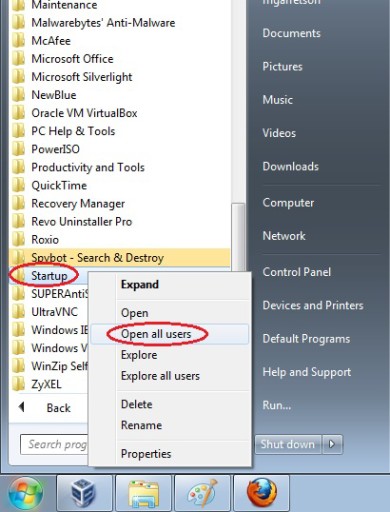Click the Windows Start orb
The height and width of the screenshot is (512, 390).
coord(26,494)
